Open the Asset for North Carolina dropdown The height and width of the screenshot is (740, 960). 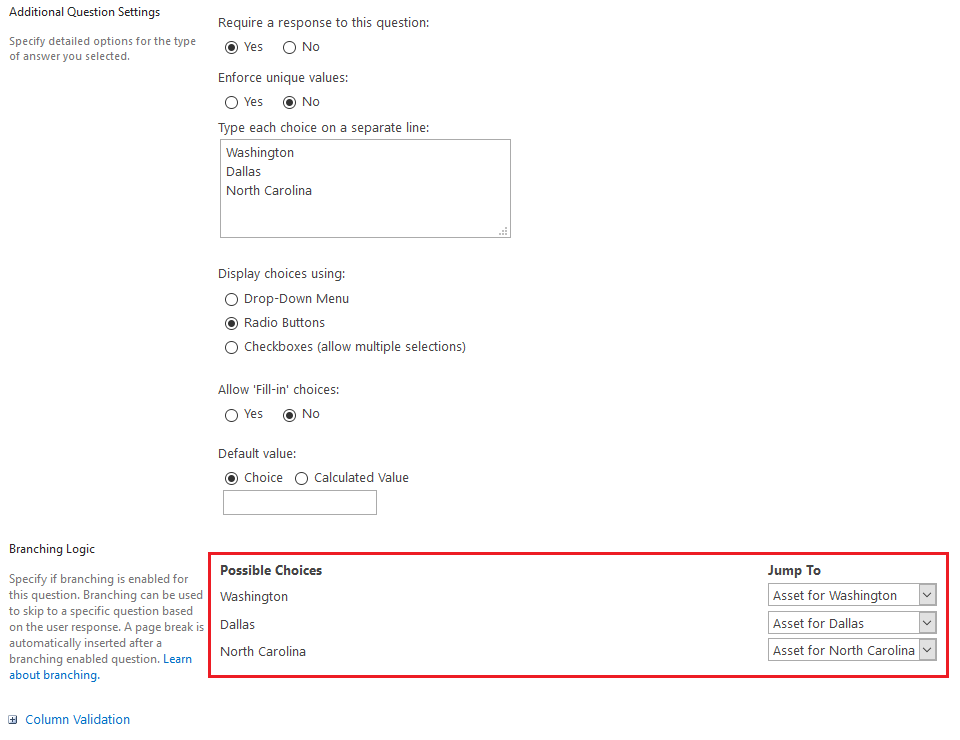(852, 650)
